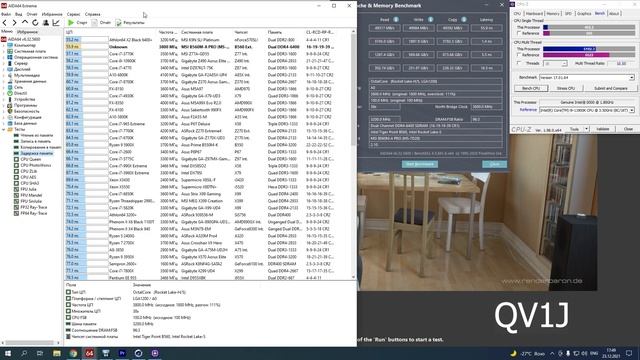Image resolution: width=640 pixels, height=360 pixels.
Task: Open CPU AES test
Action: [x=28, y=177]
